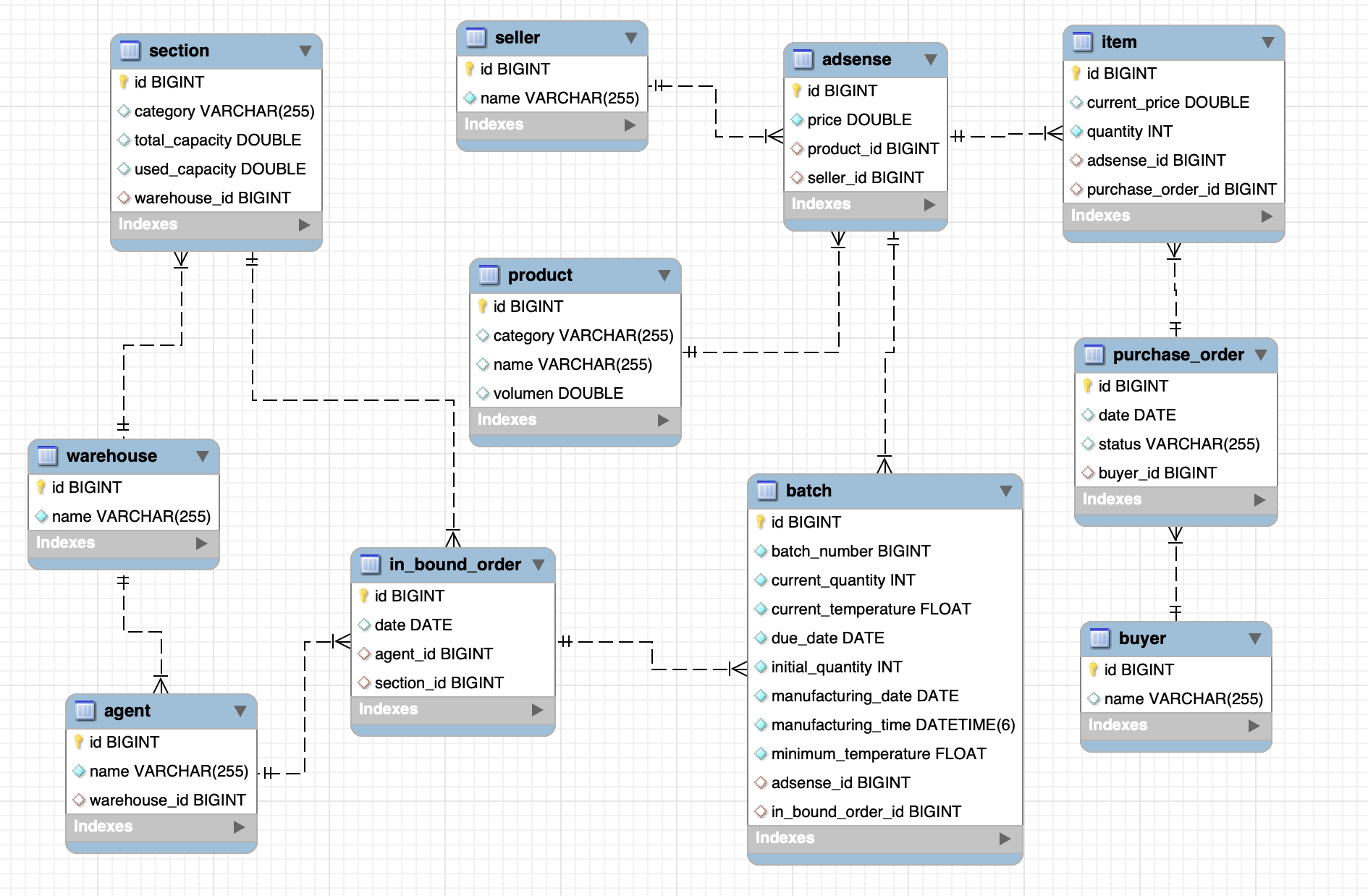This screenshot has height=896, width=1368.
Task: Click the item table icon
Action: point(1083,42)
